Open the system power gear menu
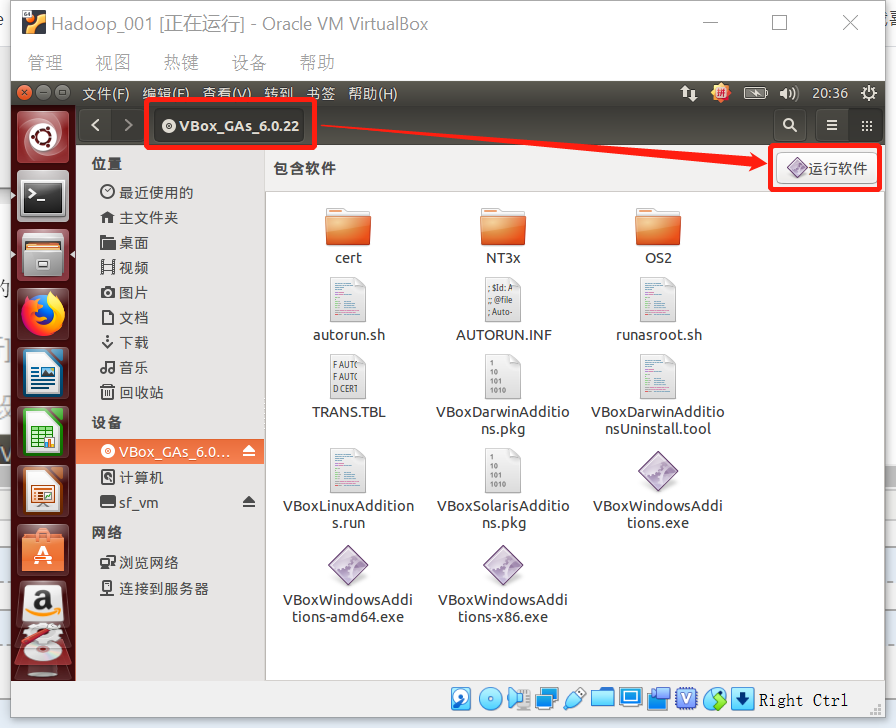The width and height of the screenshot is (896, 728). (869, 93)
